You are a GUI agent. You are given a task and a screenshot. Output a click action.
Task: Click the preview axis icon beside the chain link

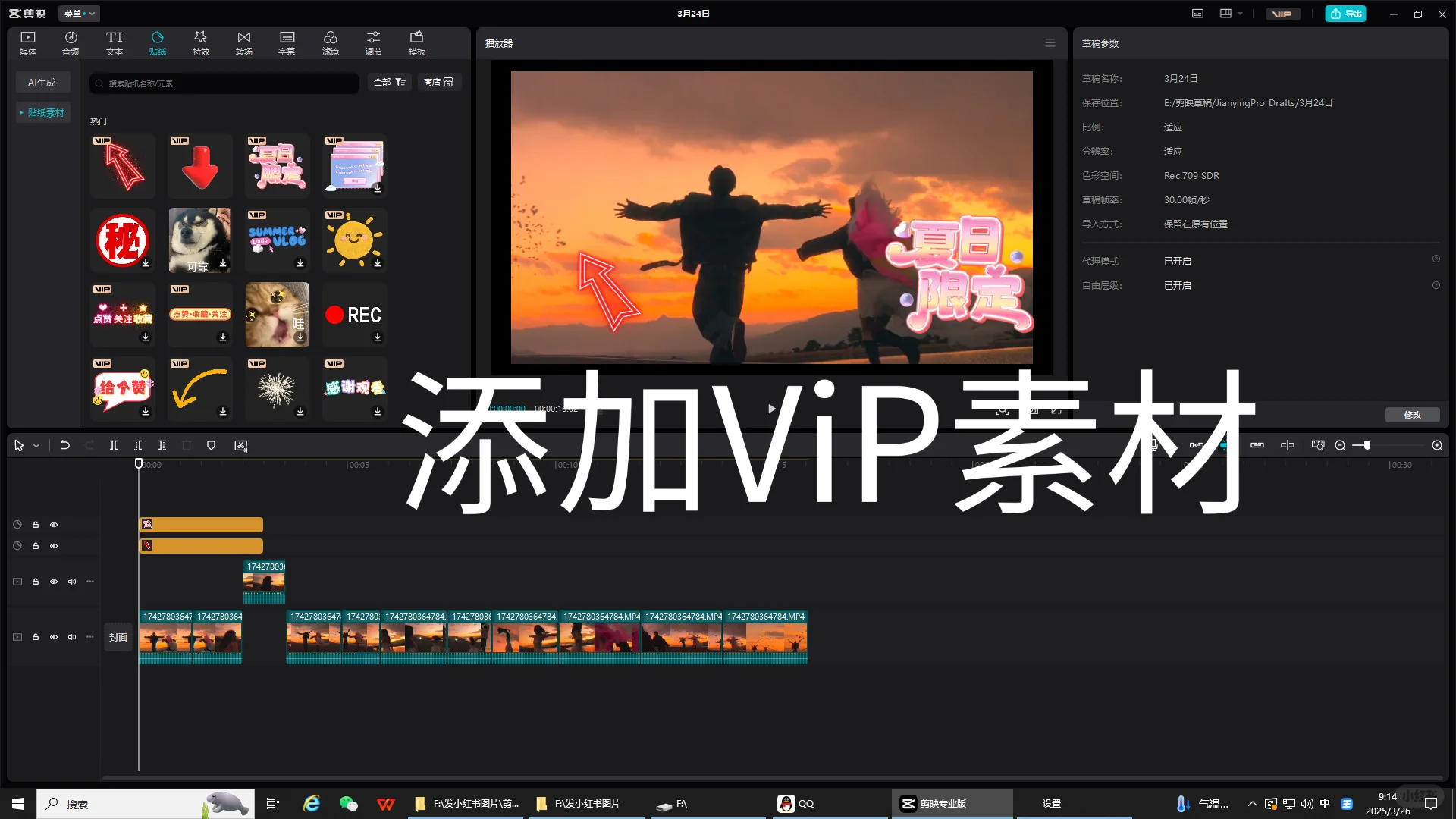(x=1287, y=445)
